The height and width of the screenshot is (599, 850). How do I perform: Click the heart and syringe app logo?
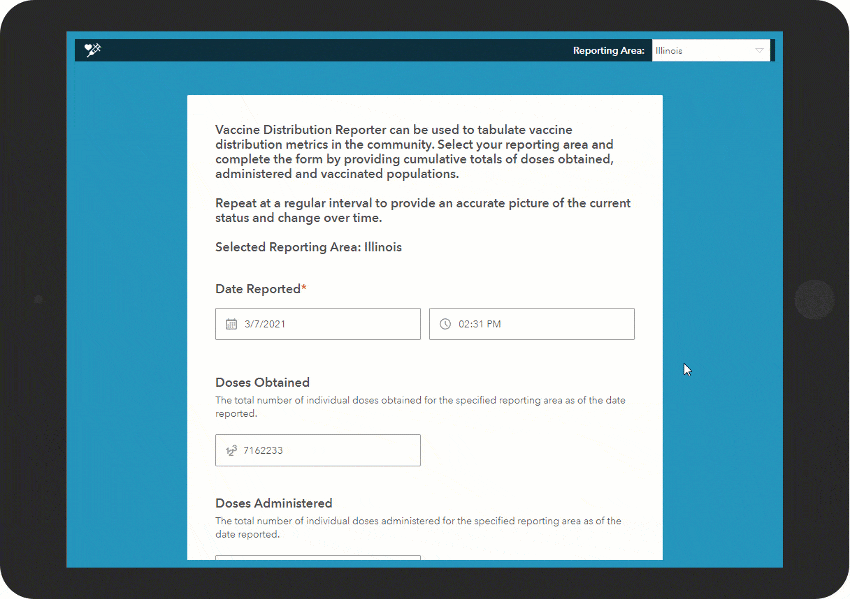[93, 50]
